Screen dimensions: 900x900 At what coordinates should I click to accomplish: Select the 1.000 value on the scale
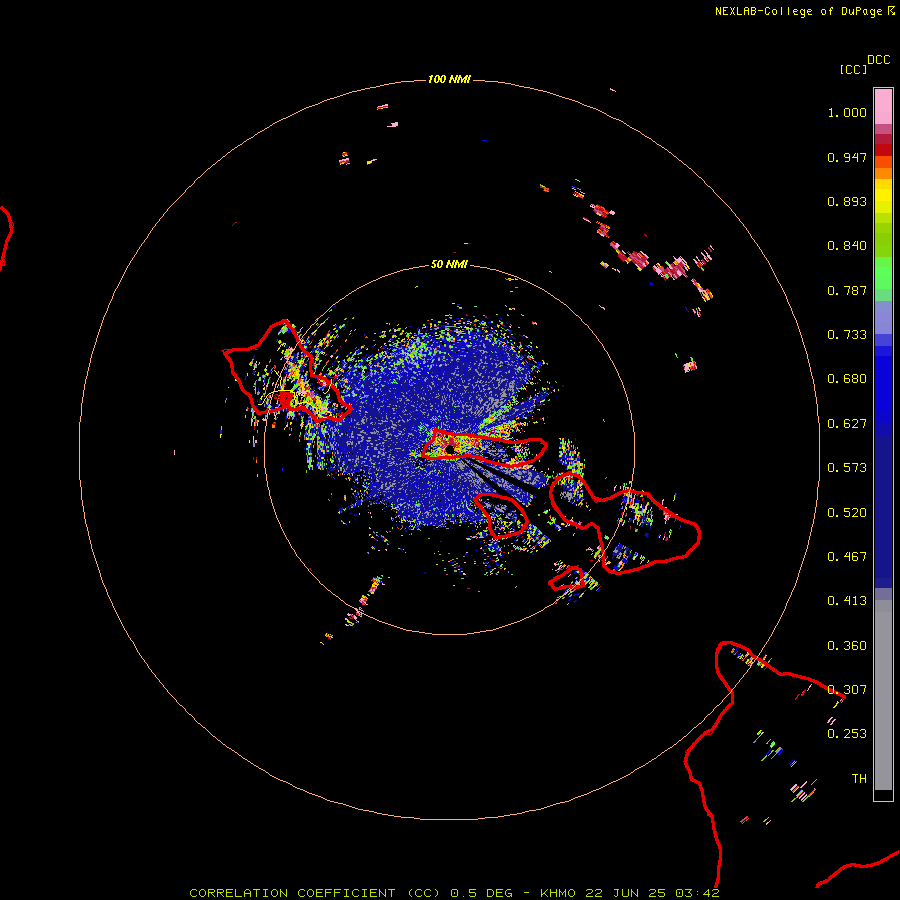click(847, 112)
